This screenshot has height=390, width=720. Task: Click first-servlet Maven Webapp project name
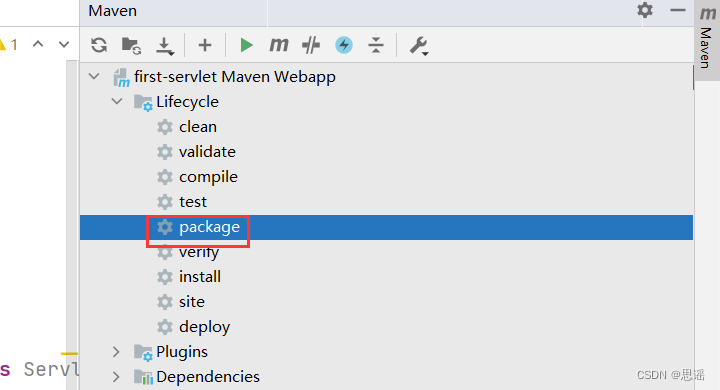[x=235, y=77]
